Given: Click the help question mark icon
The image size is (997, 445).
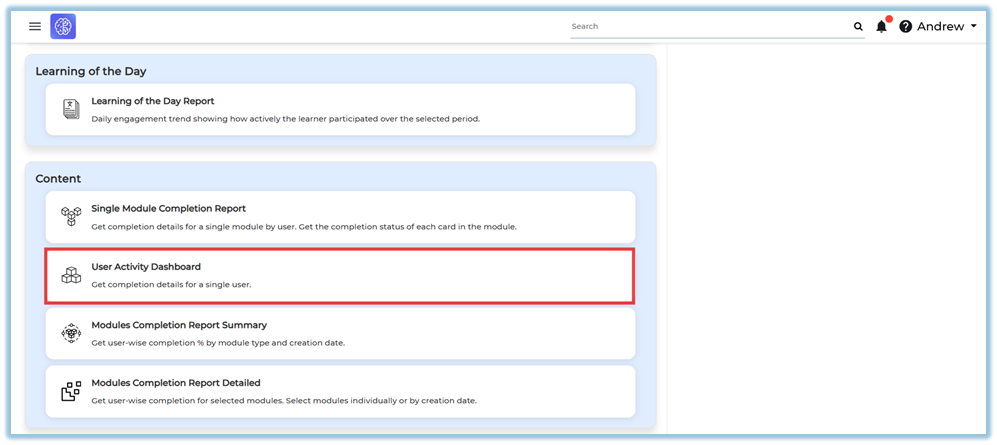Looking at the screenshot, I should (906, 27).
